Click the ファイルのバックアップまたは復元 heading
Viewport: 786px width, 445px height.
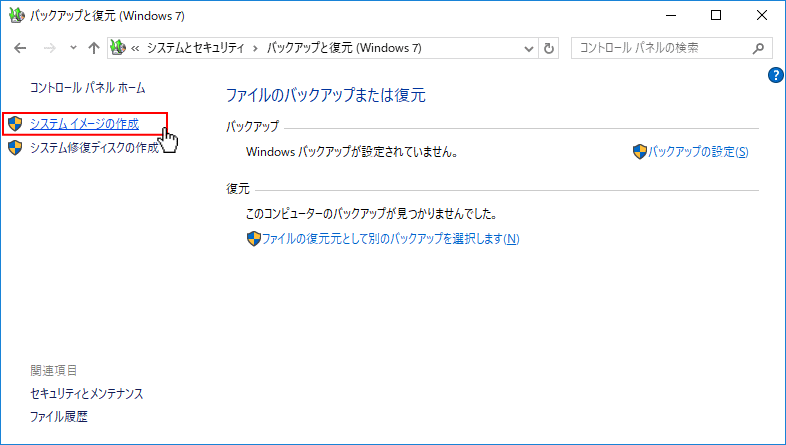326,95
